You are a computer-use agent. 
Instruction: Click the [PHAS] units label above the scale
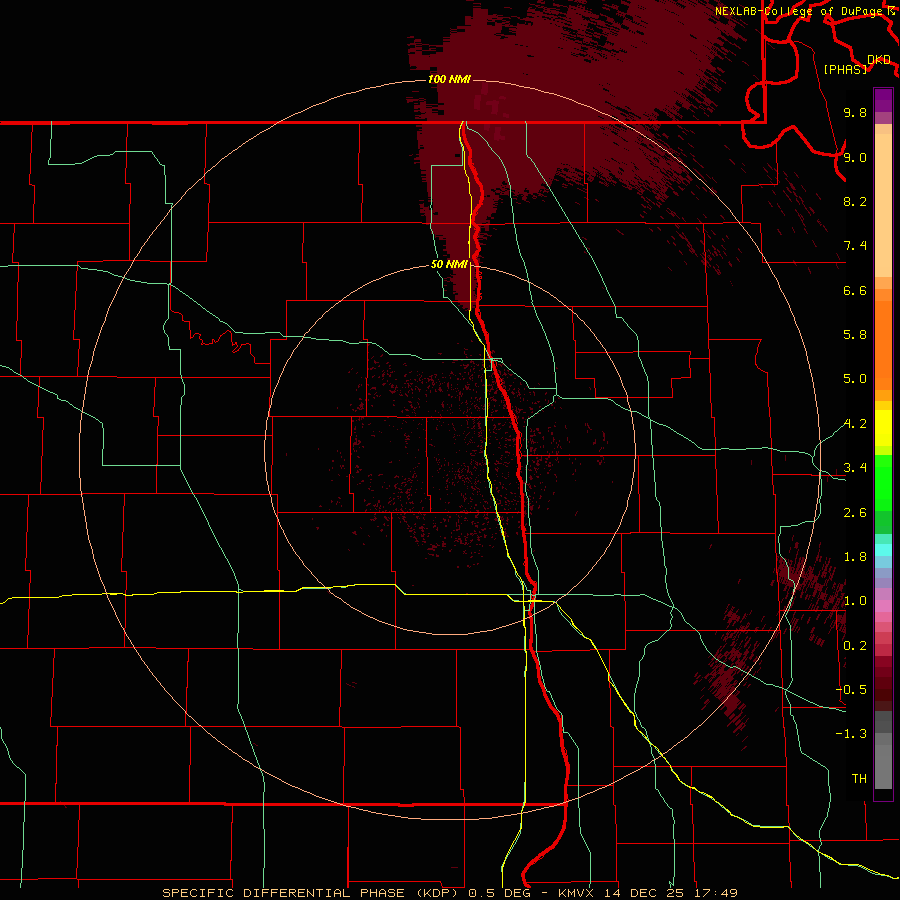pyautogui.click(x=845, y=69)
